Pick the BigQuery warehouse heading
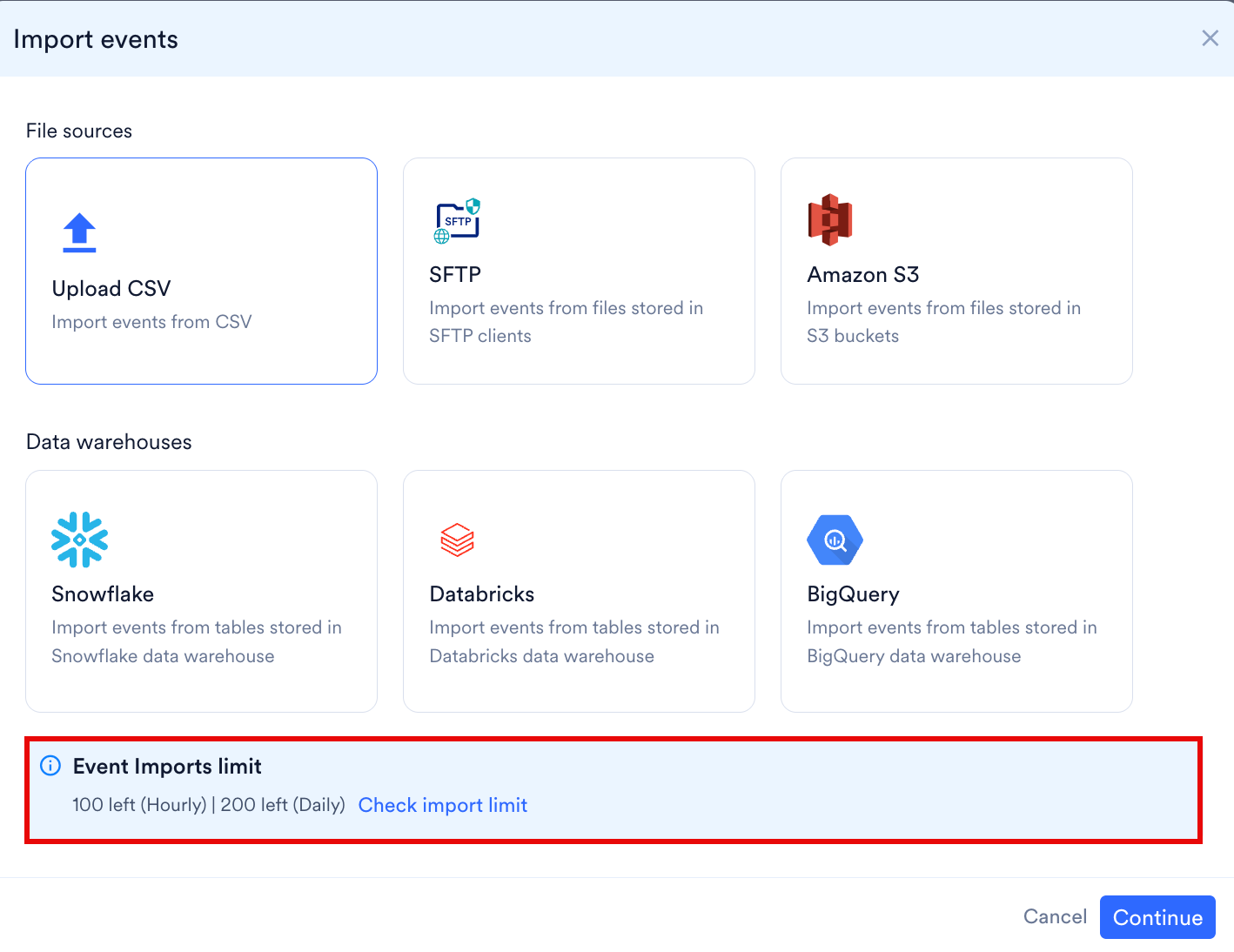This screenshot has height=952, width=1234. (x=853, y=595)
